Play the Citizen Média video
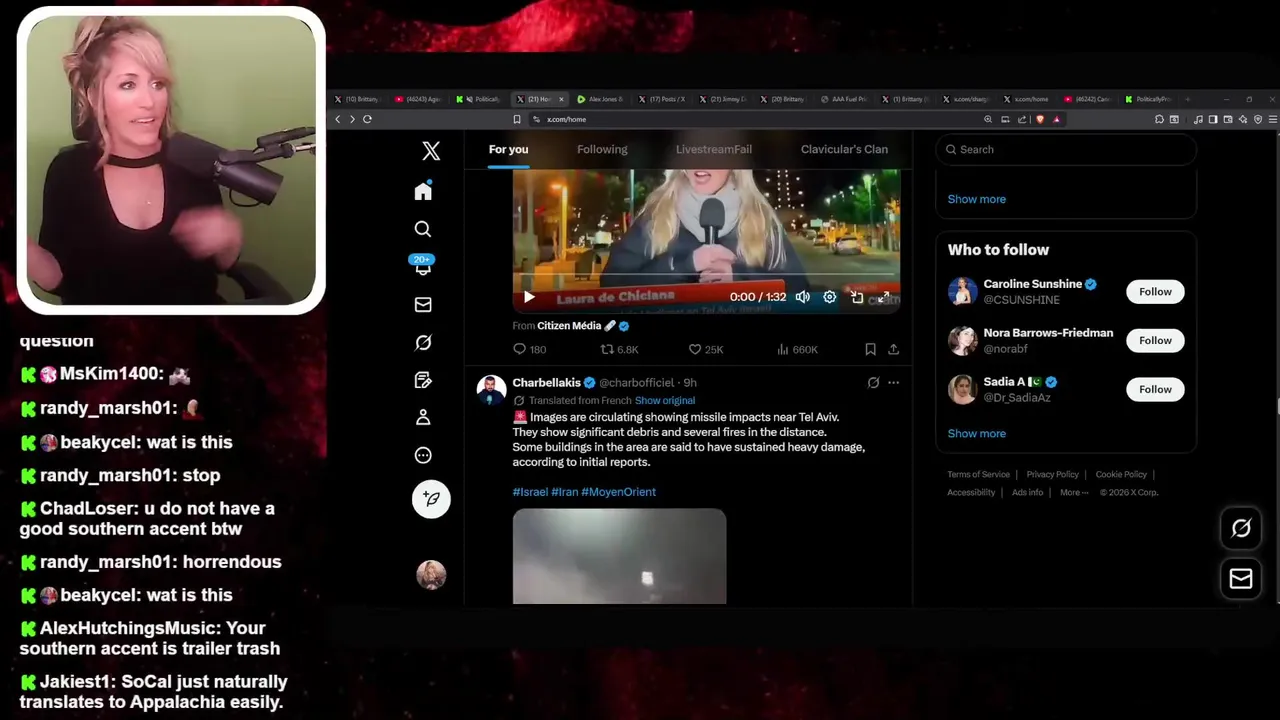Viewport: 1280px width, 720px height. point(529,297)
